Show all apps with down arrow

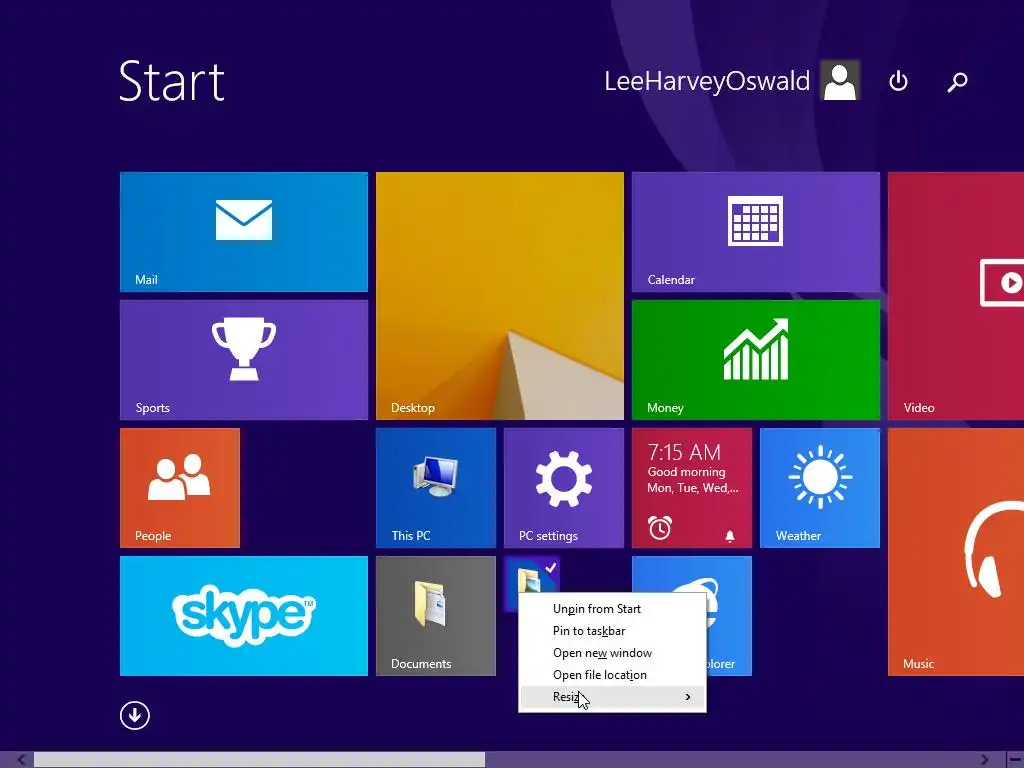135,715
